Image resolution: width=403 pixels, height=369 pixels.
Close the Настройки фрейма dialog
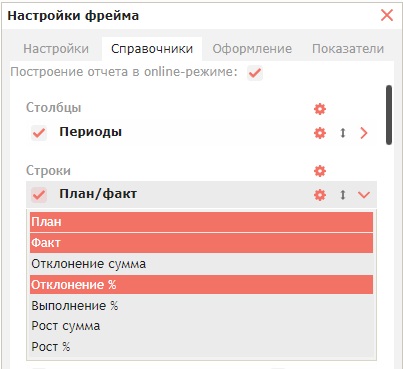(387, 15)
